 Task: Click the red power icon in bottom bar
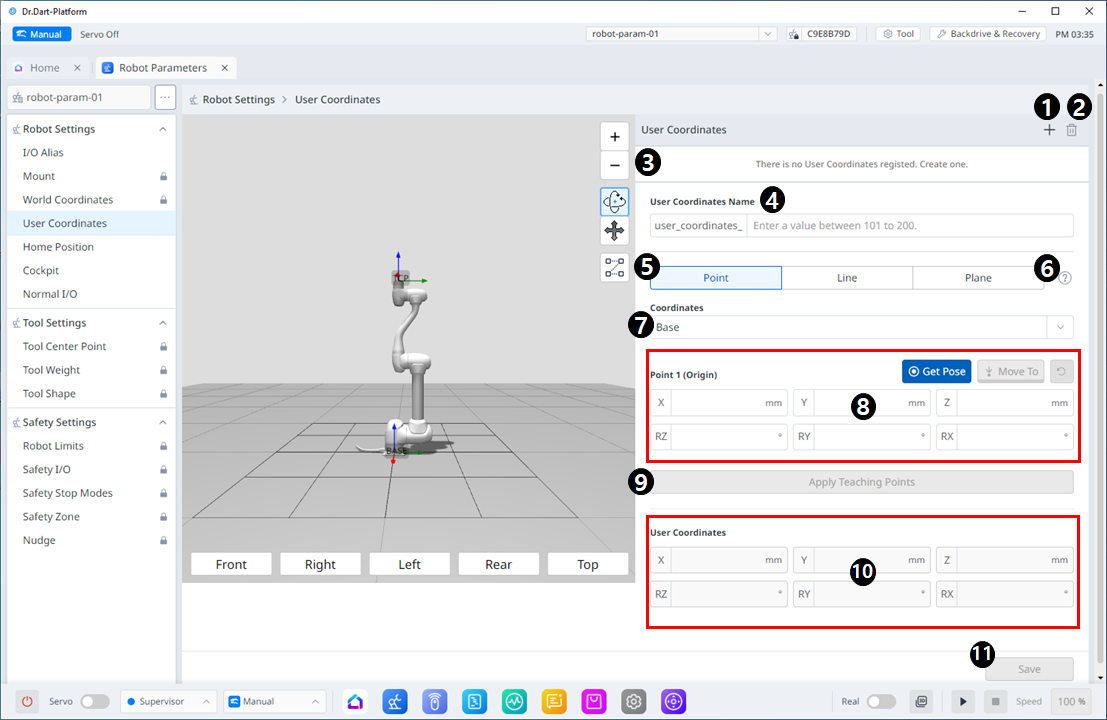pos(28,702)
